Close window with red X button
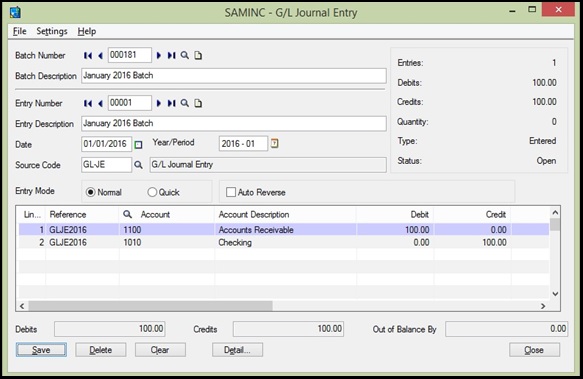583x379 pixels. tap(558, 10)
